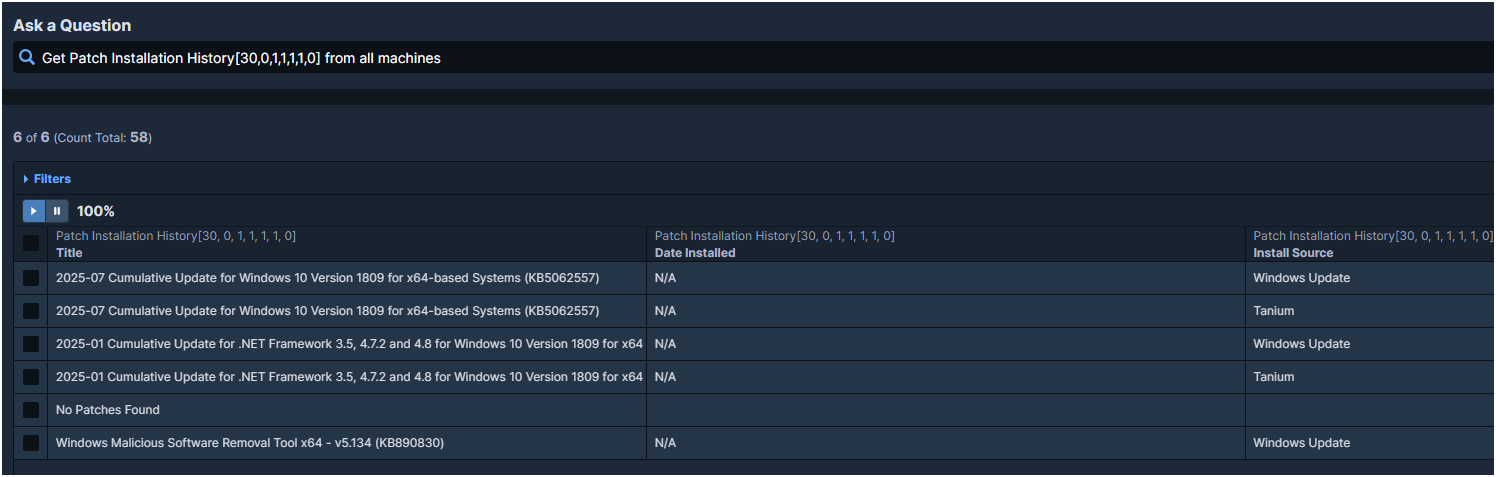Pause results loading with the pause button
The image size is (1496, 477).
coord(57,211)
